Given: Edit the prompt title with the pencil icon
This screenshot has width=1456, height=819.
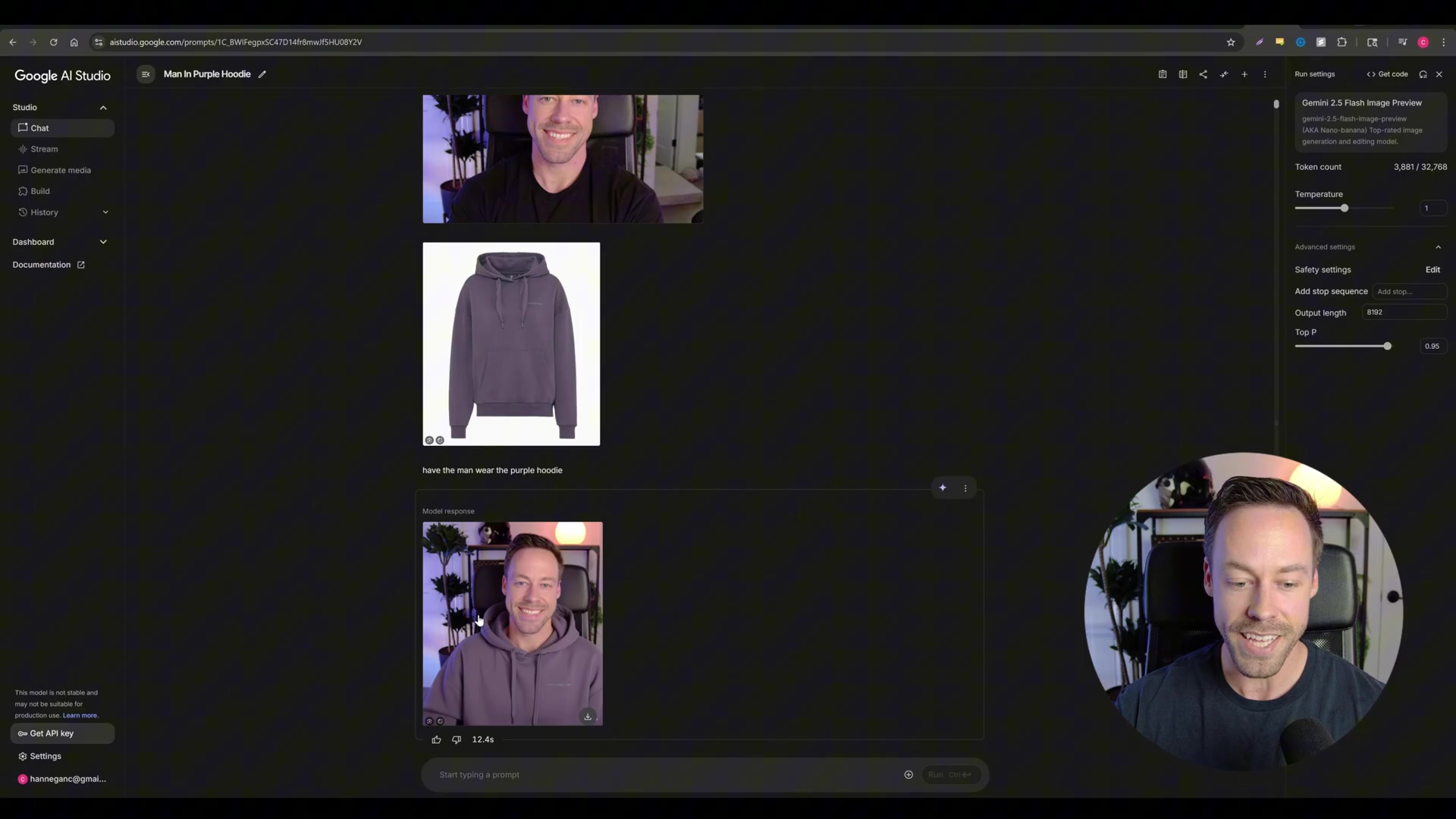Looking at the screenshot, I should 262,74.
